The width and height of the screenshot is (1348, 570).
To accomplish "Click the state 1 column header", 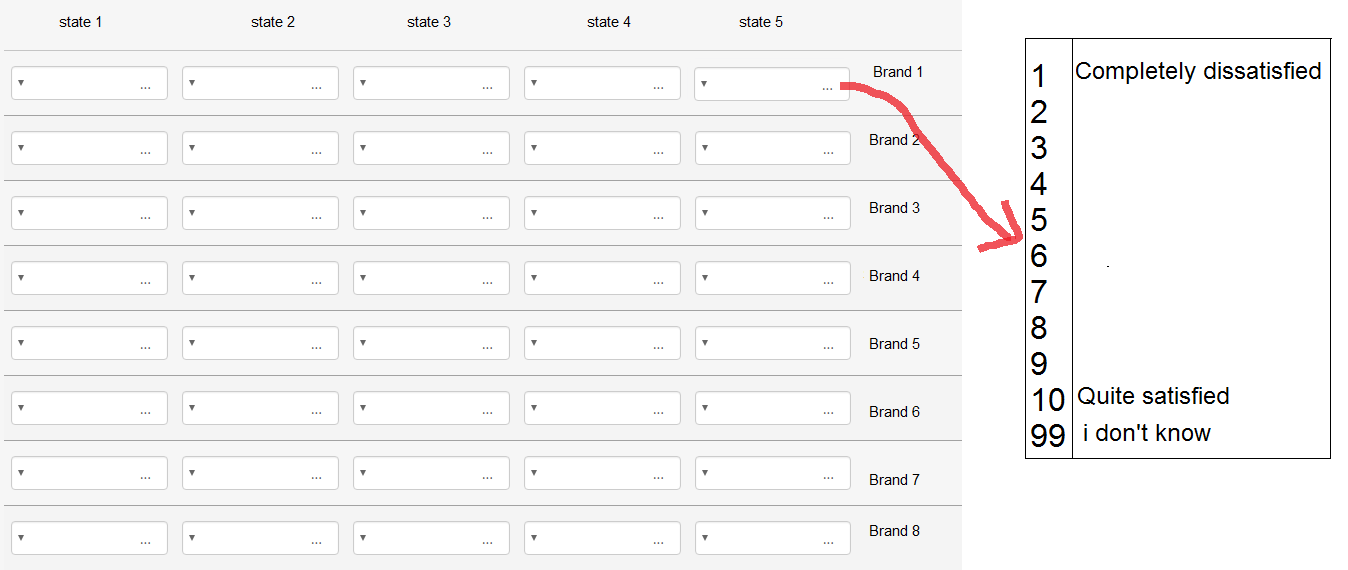I will [x=81, y=22].
